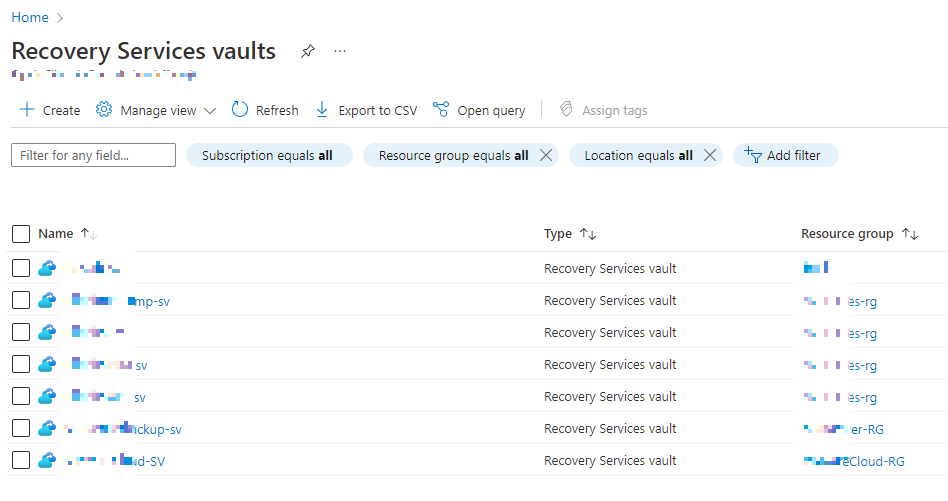Click Assign tags label
The height and width of the screenshot is (501, 948).
(614, 111)
